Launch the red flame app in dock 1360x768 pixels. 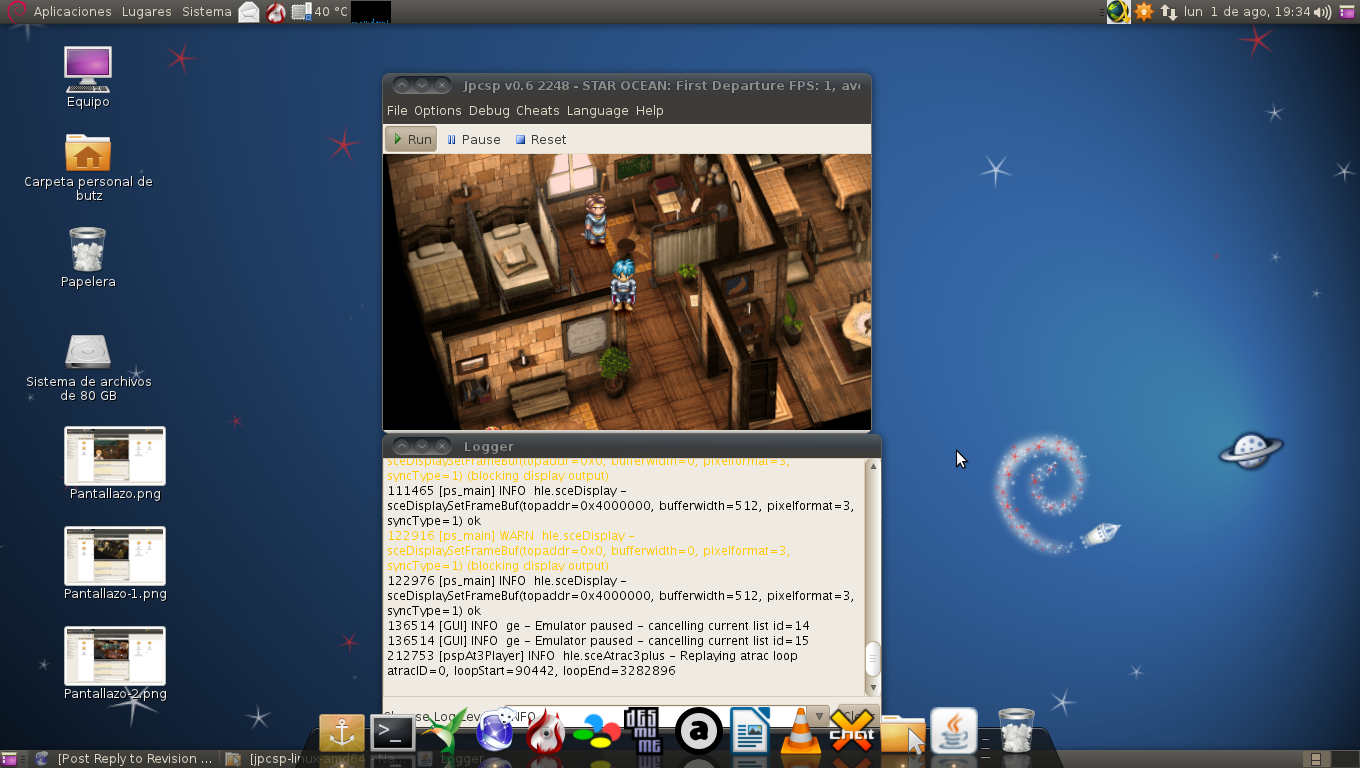pos(545,733)
